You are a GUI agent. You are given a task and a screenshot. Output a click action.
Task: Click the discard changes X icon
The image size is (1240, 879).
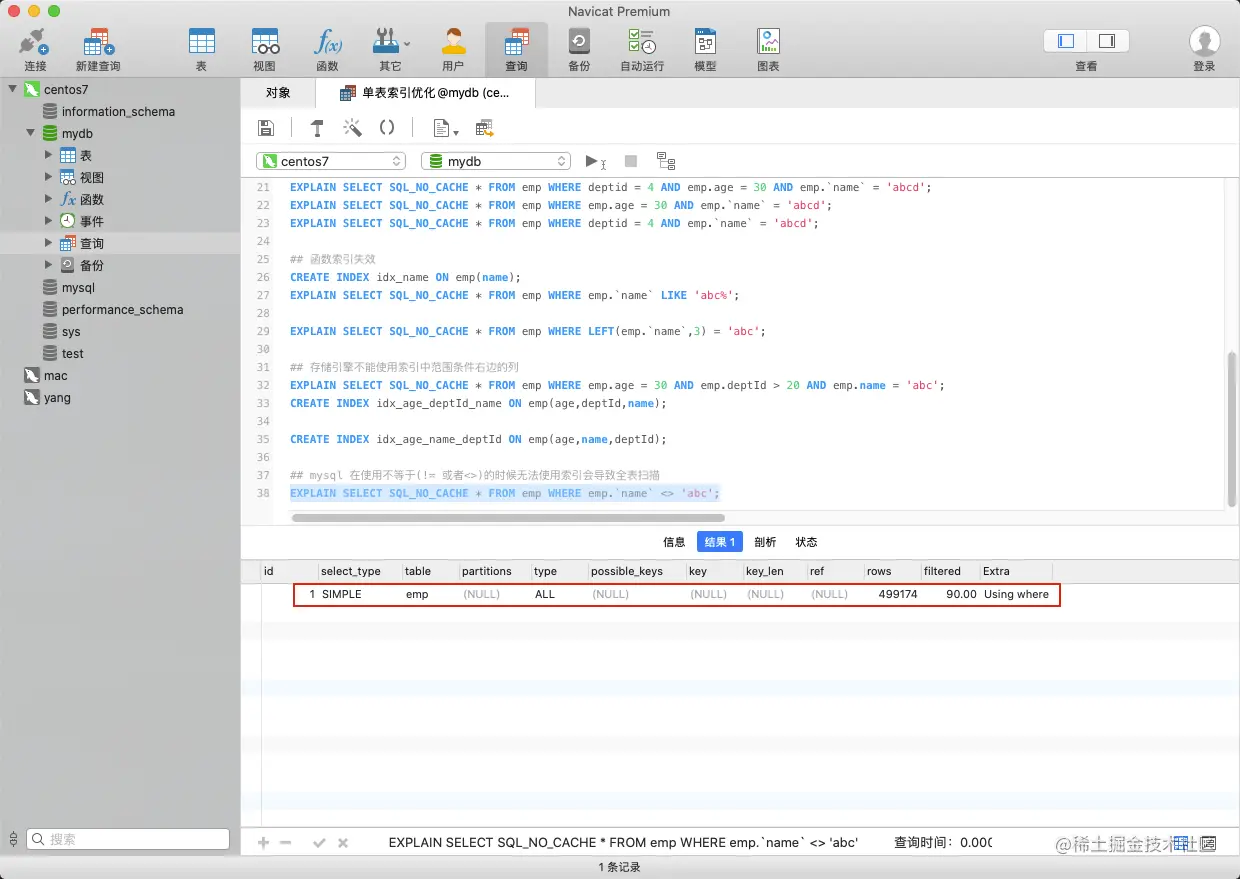[343, 843]
